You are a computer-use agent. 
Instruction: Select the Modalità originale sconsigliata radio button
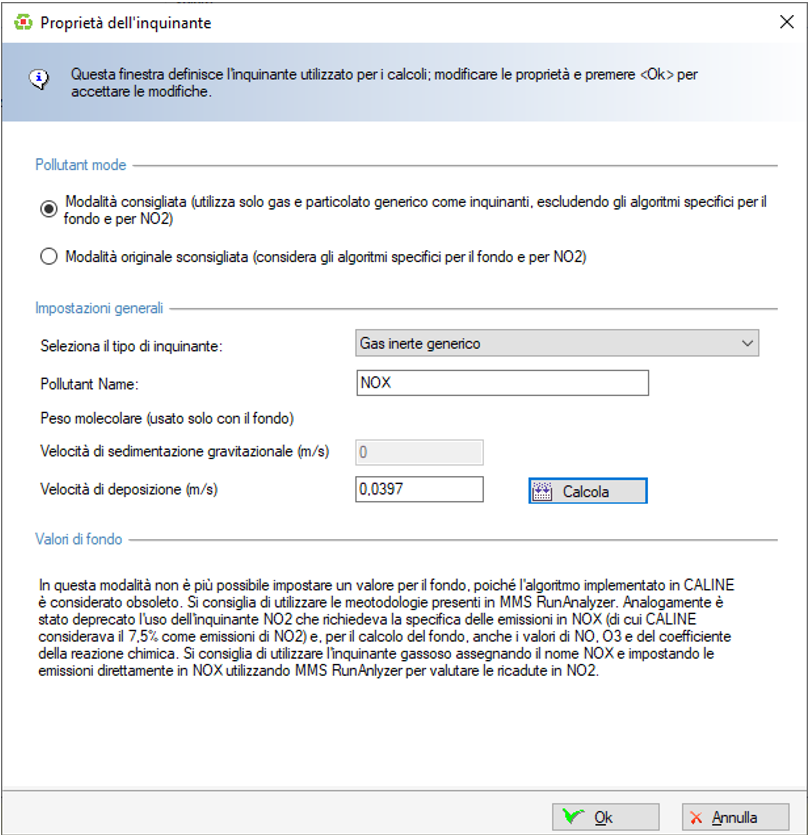[49, 257]
